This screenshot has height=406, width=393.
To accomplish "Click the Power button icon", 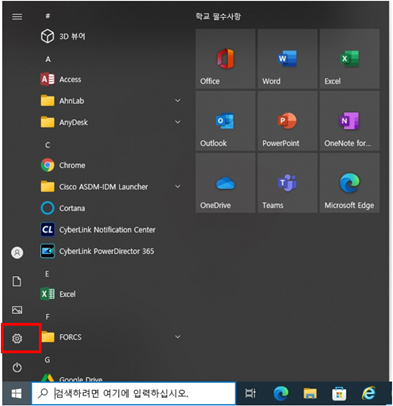I will (17, 368).
